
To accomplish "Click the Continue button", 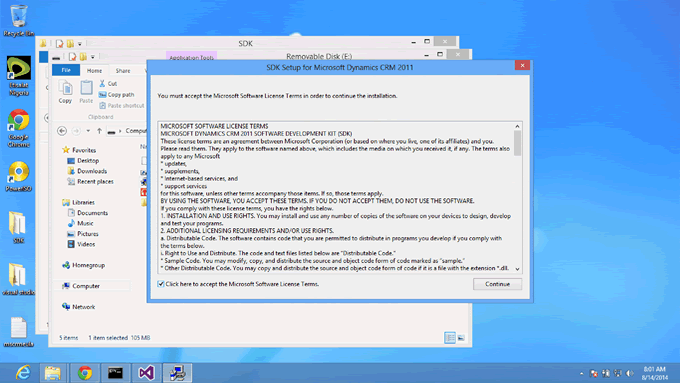I will coord(497,284).
